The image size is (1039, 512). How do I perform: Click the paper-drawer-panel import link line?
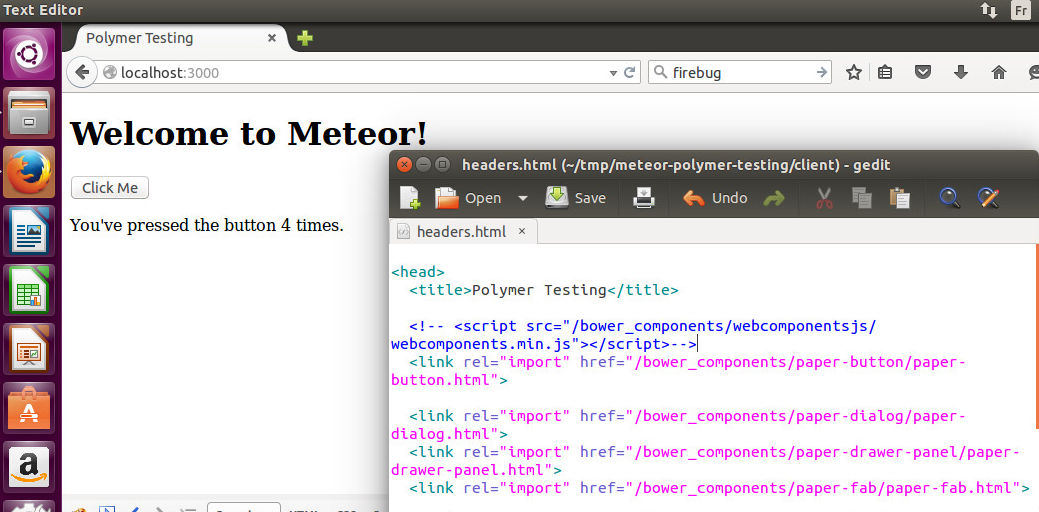(x=714, y=452)
